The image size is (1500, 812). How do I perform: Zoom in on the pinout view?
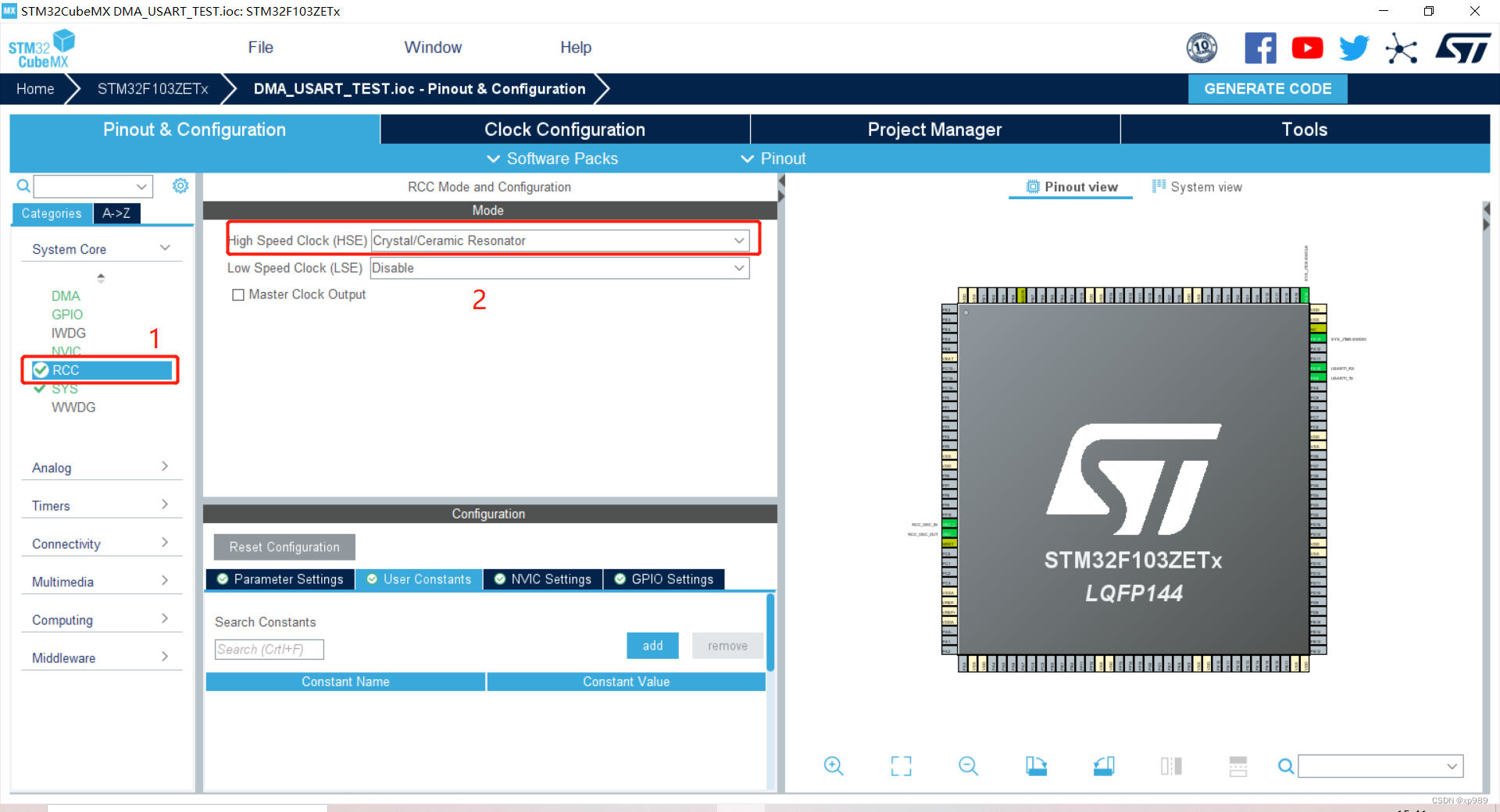(833, 766)
